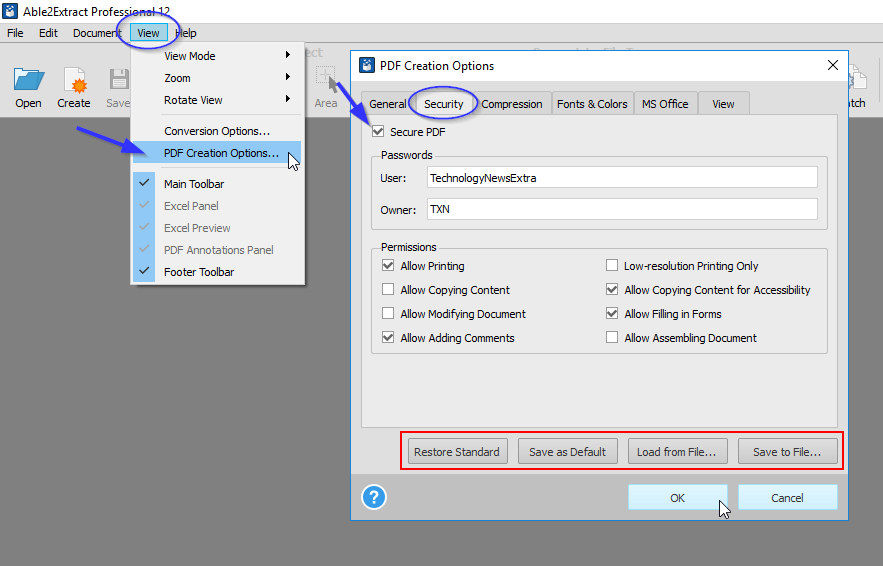The image size is (883, 566).
Task: Switch to the Security tab
Action: (444, 104)
